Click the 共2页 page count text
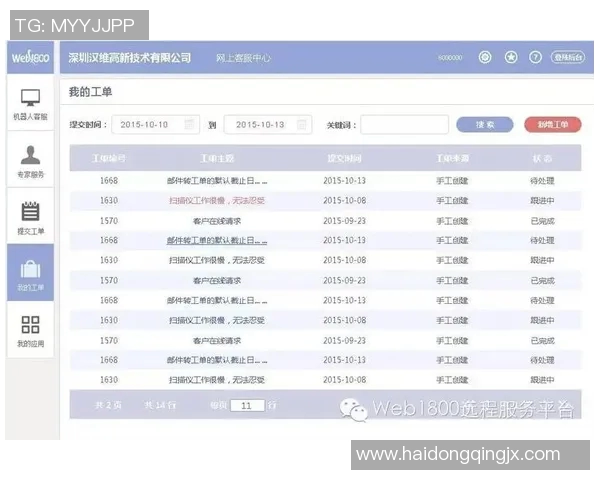This screenshot has width=600, height=480. (x=108, y=405)
